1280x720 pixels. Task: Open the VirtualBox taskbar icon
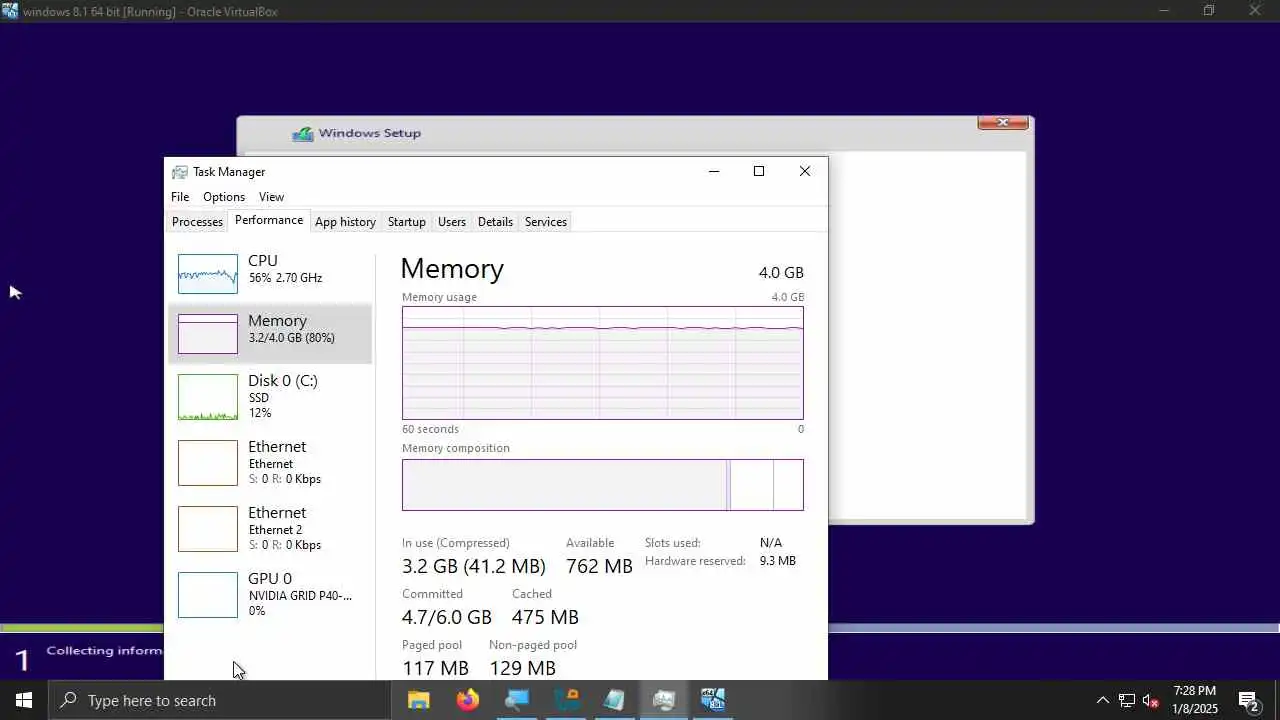(713, 700)
